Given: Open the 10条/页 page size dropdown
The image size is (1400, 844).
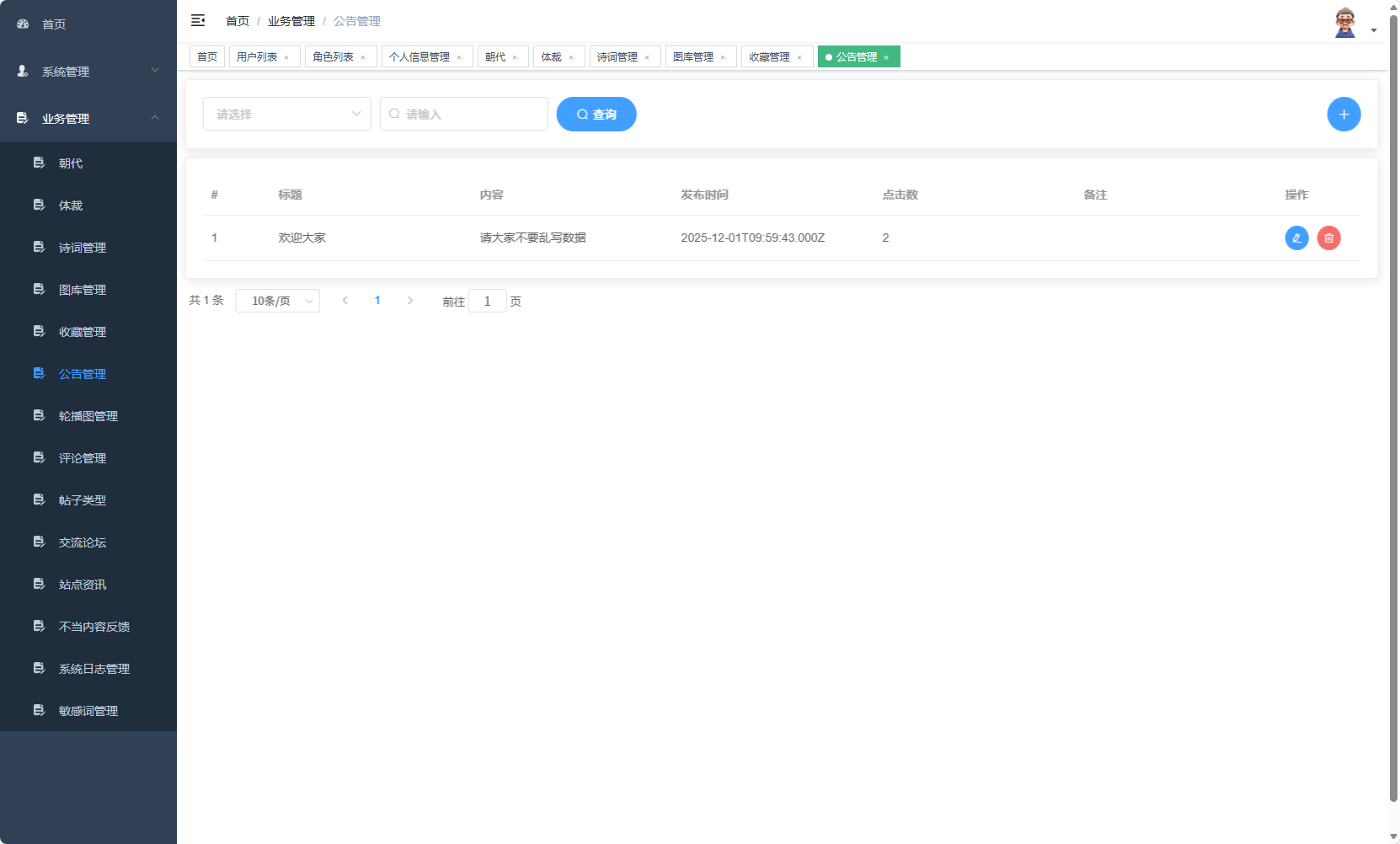Looking at the screenshot, I should tap(278, 300).
